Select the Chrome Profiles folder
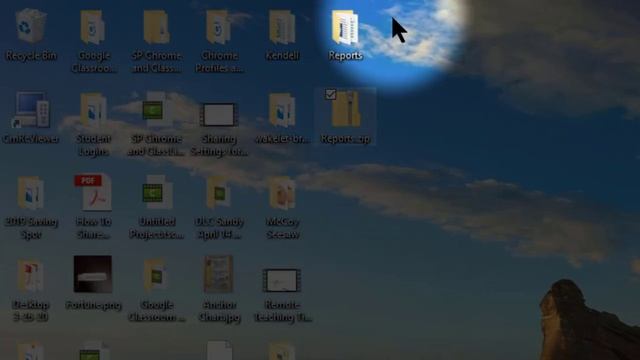The height and width of the screenshot is (360, 640). click(x=219, y=28)
